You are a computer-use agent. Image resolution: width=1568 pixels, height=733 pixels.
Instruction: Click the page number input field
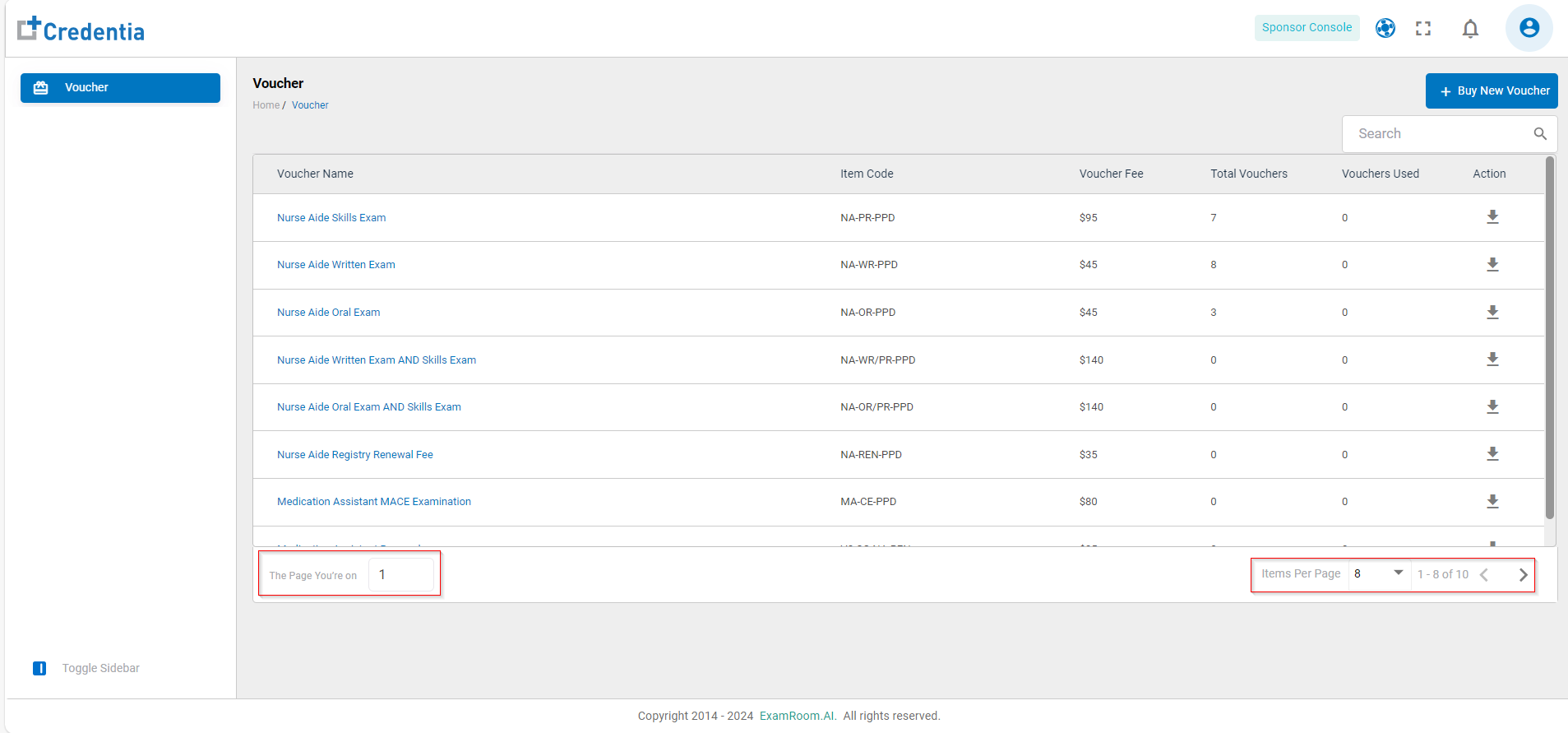click(x=401, y=574)
